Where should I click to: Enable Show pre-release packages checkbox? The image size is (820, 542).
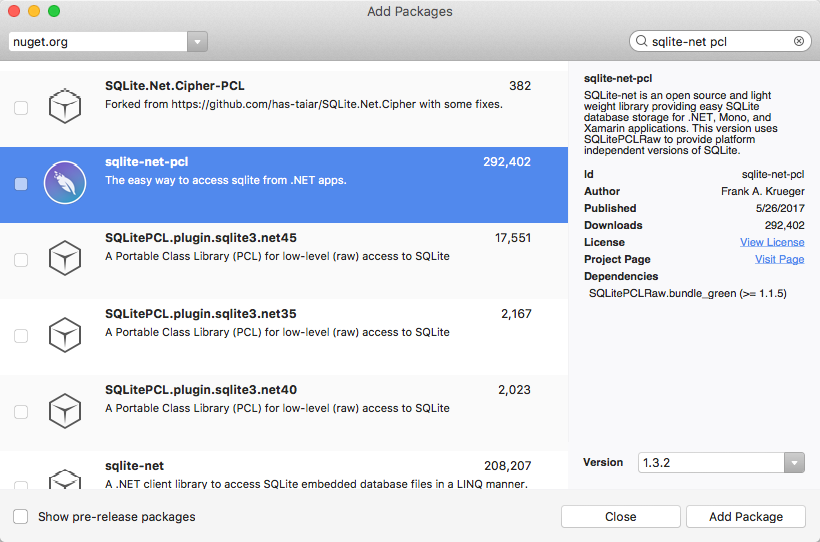[x=21, y=516]
